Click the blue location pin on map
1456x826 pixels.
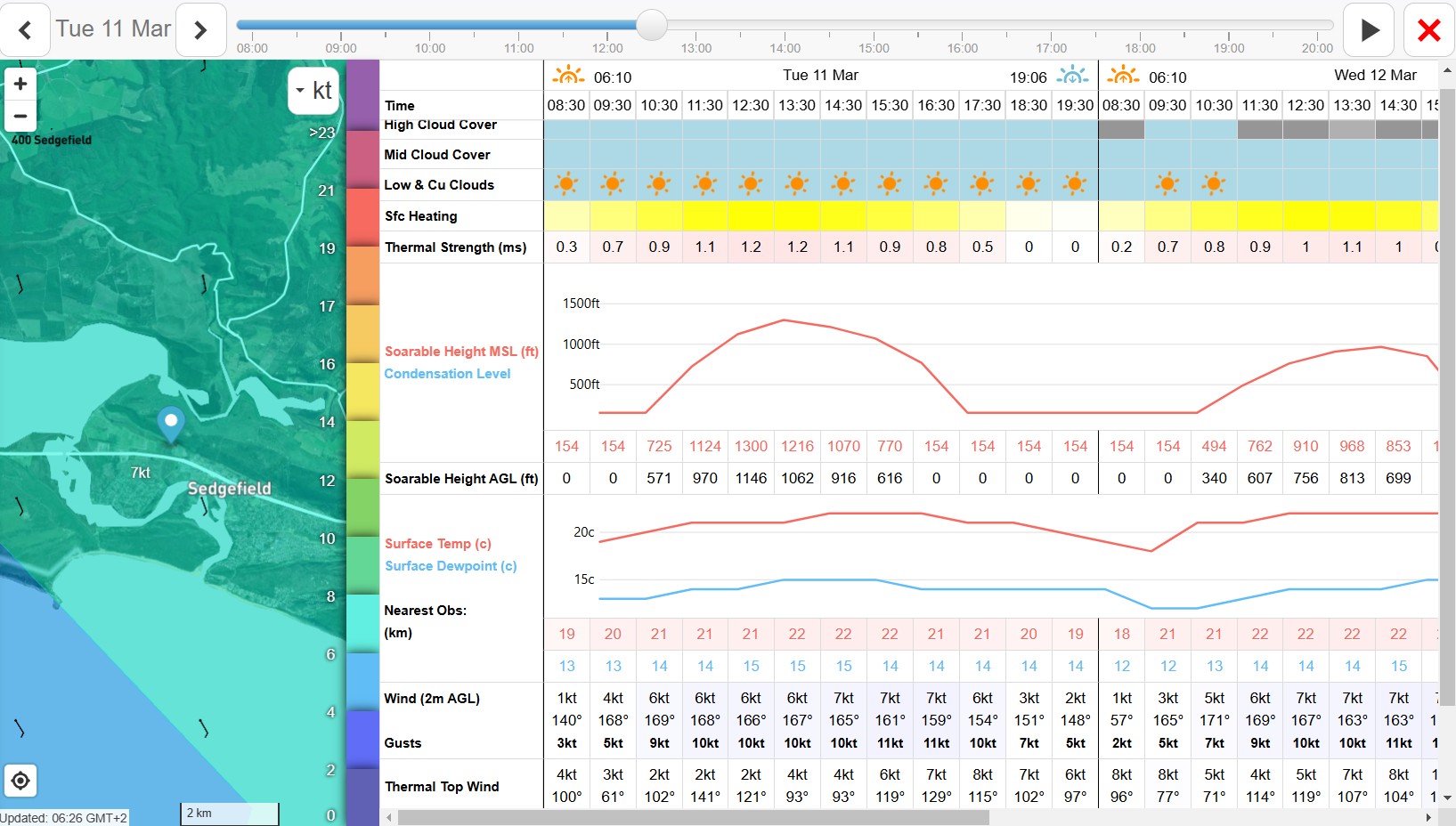point(170,424)
